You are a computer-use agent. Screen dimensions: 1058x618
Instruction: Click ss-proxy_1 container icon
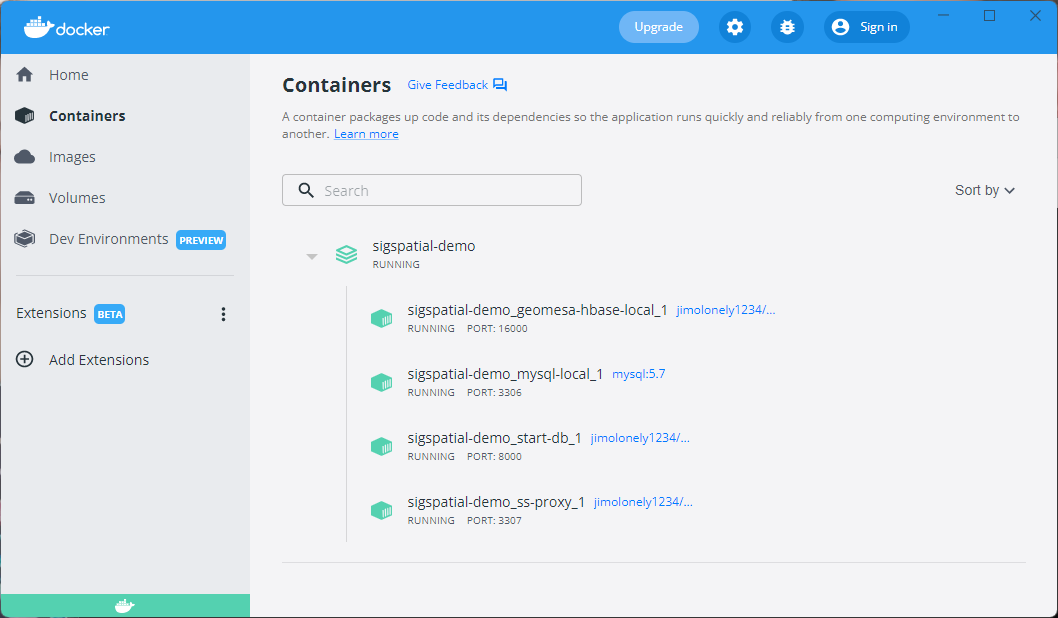click(x=382, y=511)
